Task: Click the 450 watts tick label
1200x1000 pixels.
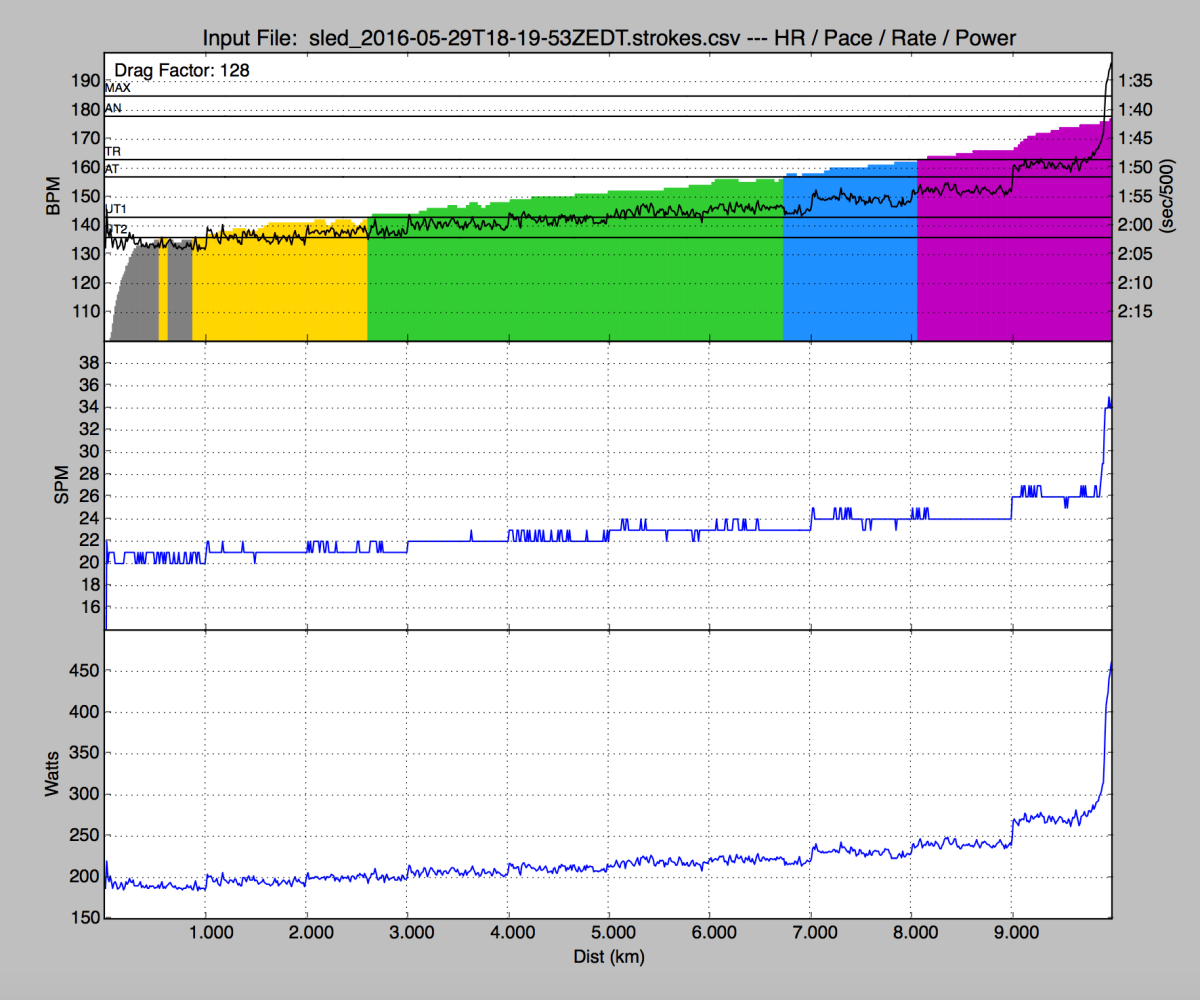Action: tap(82, 671)
